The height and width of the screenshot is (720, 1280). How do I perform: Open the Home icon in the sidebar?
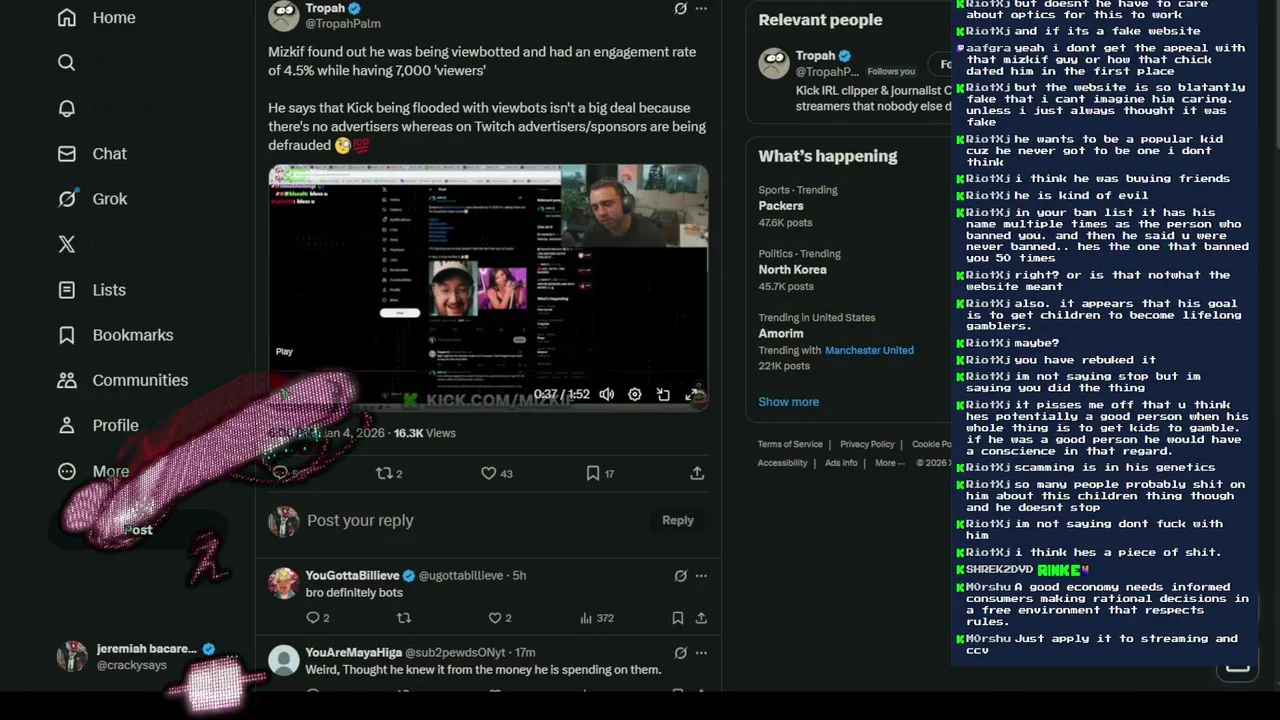pyautogui.click(x=67, y=17)
